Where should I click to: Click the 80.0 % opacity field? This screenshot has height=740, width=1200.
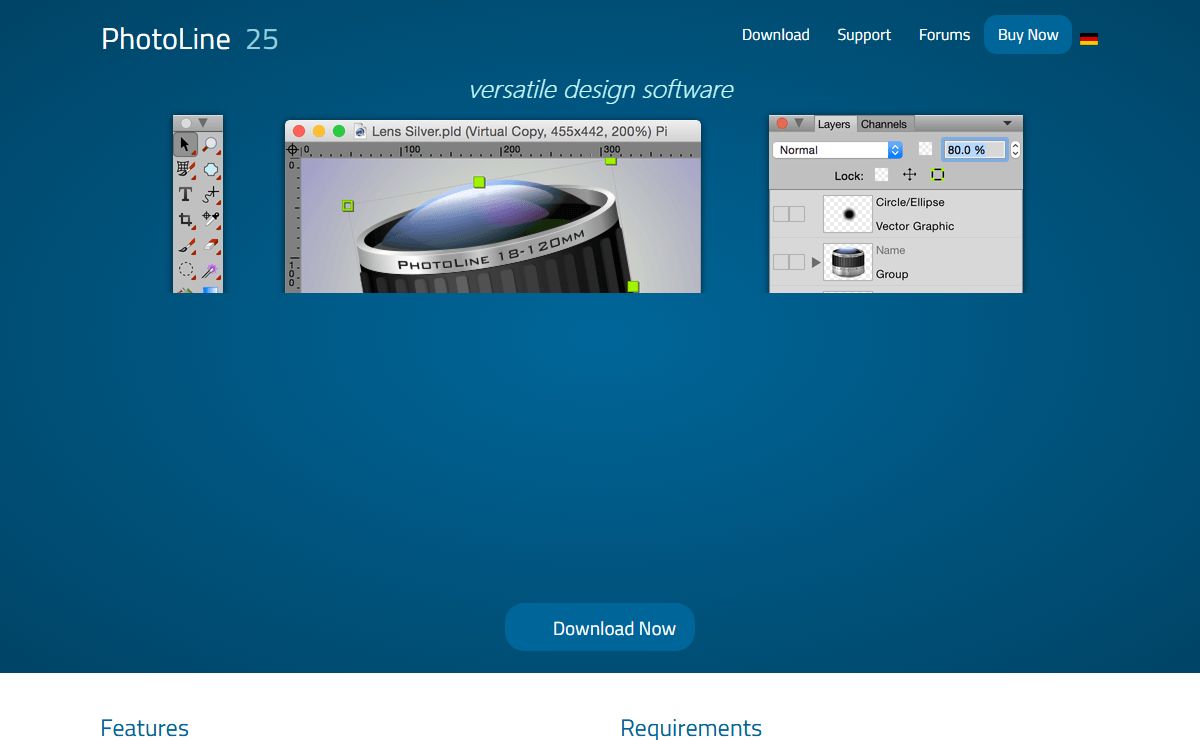974,150
